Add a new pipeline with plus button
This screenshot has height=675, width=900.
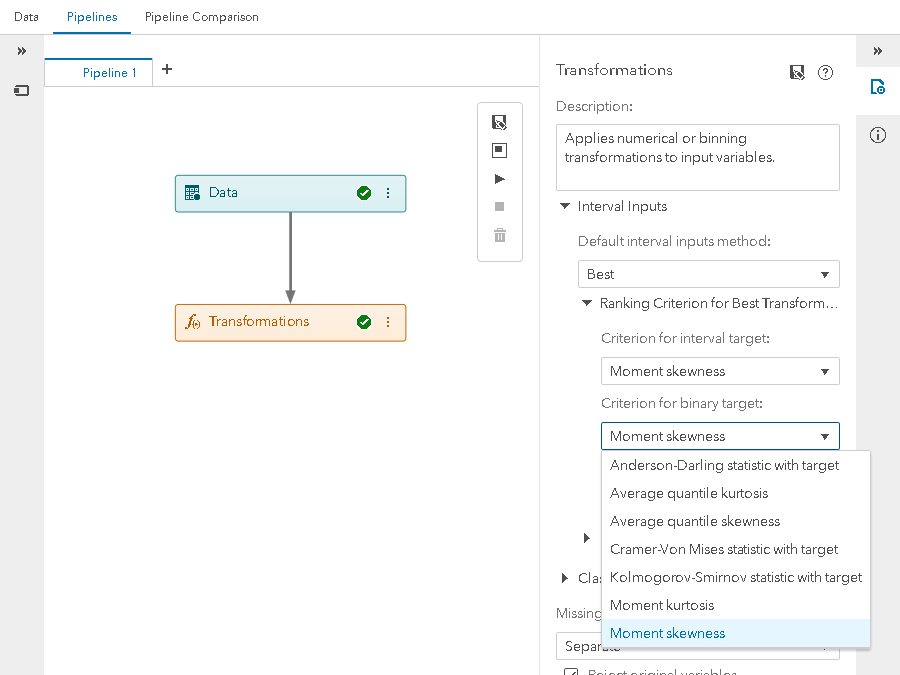click(x=166, y=69)
